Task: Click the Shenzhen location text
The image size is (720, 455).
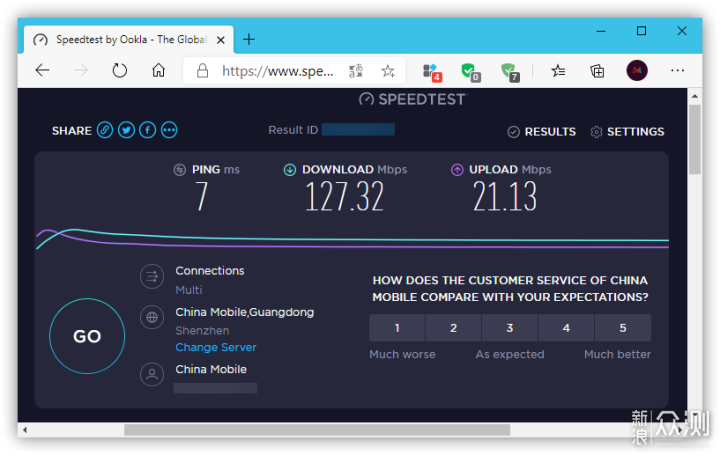Action: point(202,330)
